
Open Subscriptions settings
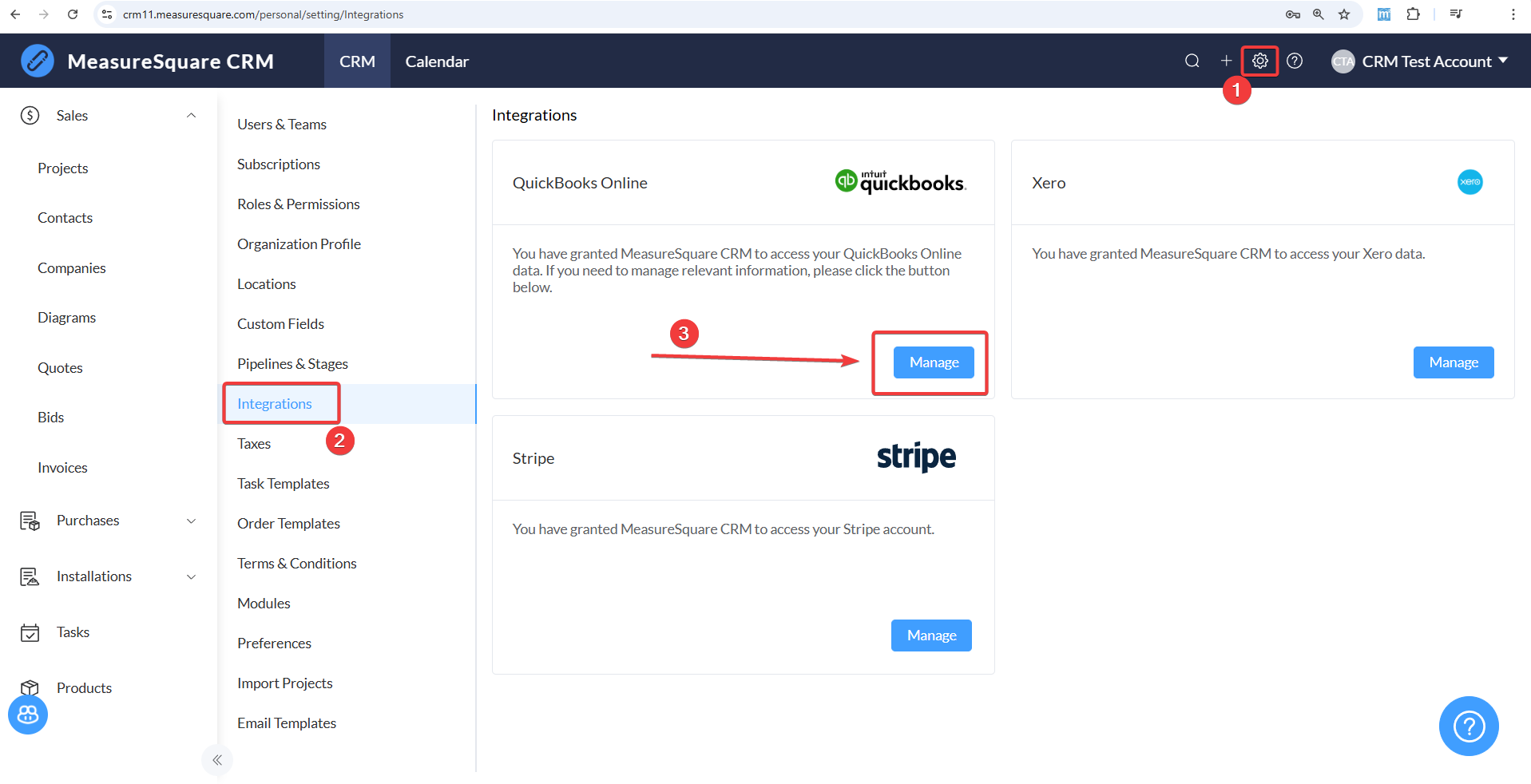[x=279, y=164]
